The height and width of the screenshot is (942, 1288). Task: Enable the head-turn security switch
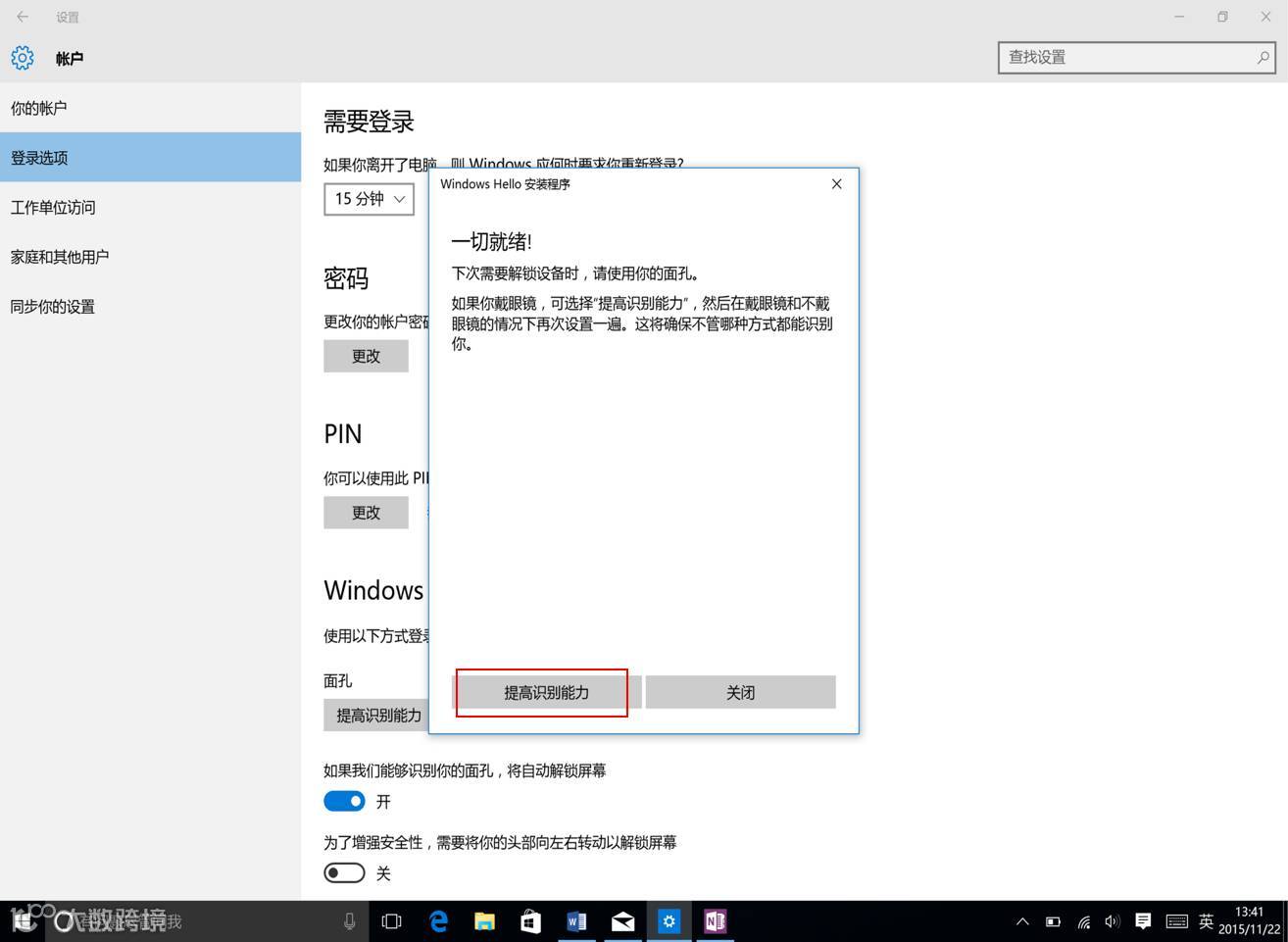tap(344, 872)
